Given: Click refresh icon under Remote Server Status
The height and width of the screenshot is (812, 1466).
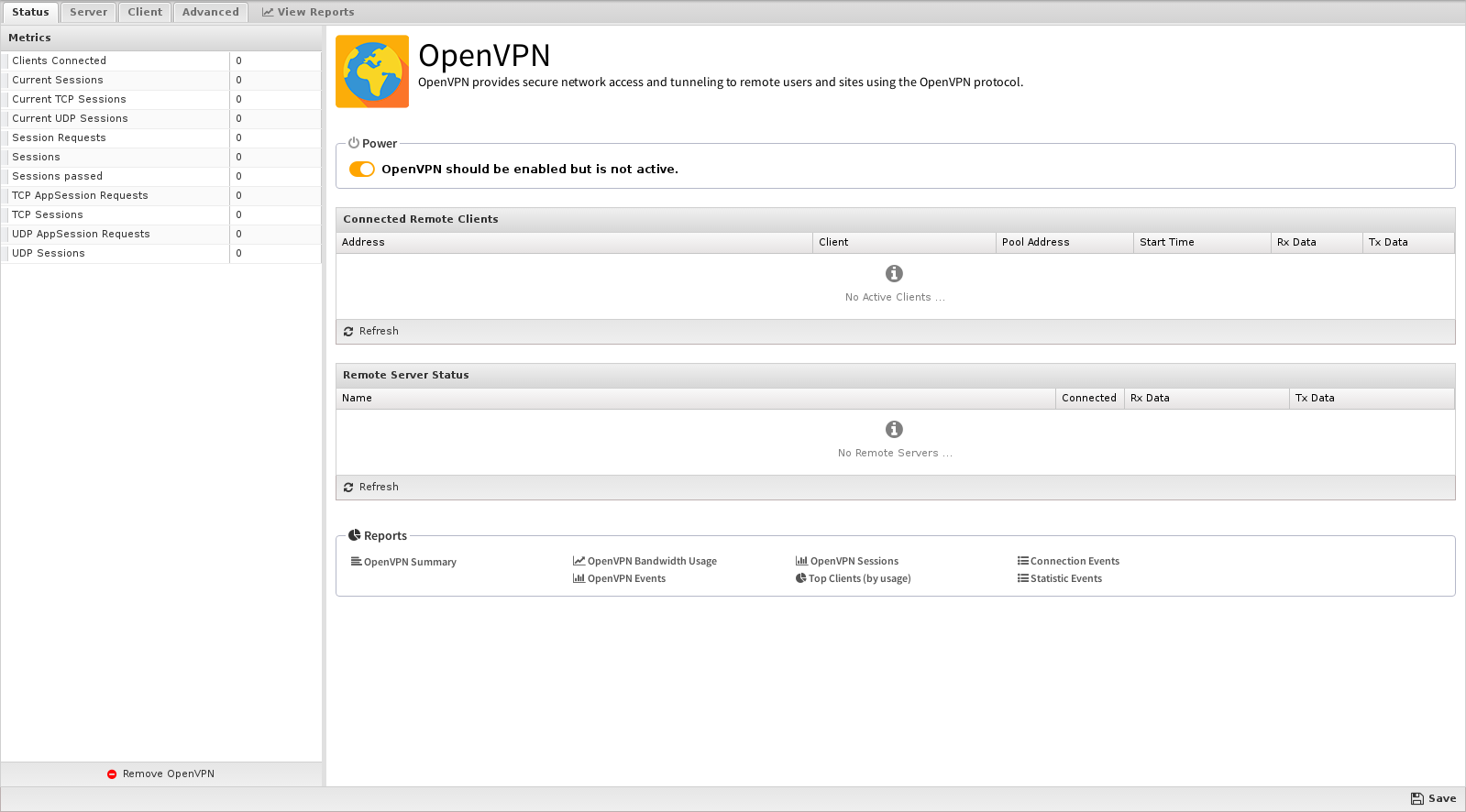Looking at the screenshot, I should coord(348,488).
